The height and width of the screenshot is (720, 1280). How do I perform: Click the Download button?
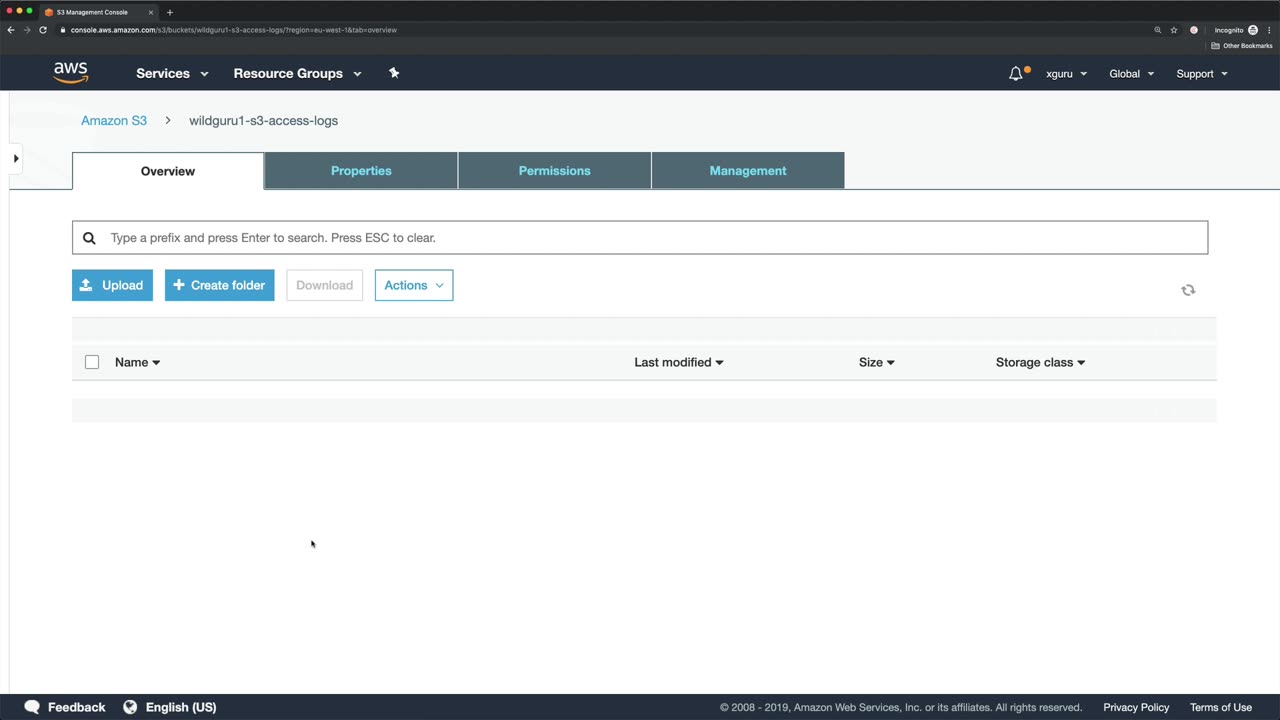click(324, 285)
